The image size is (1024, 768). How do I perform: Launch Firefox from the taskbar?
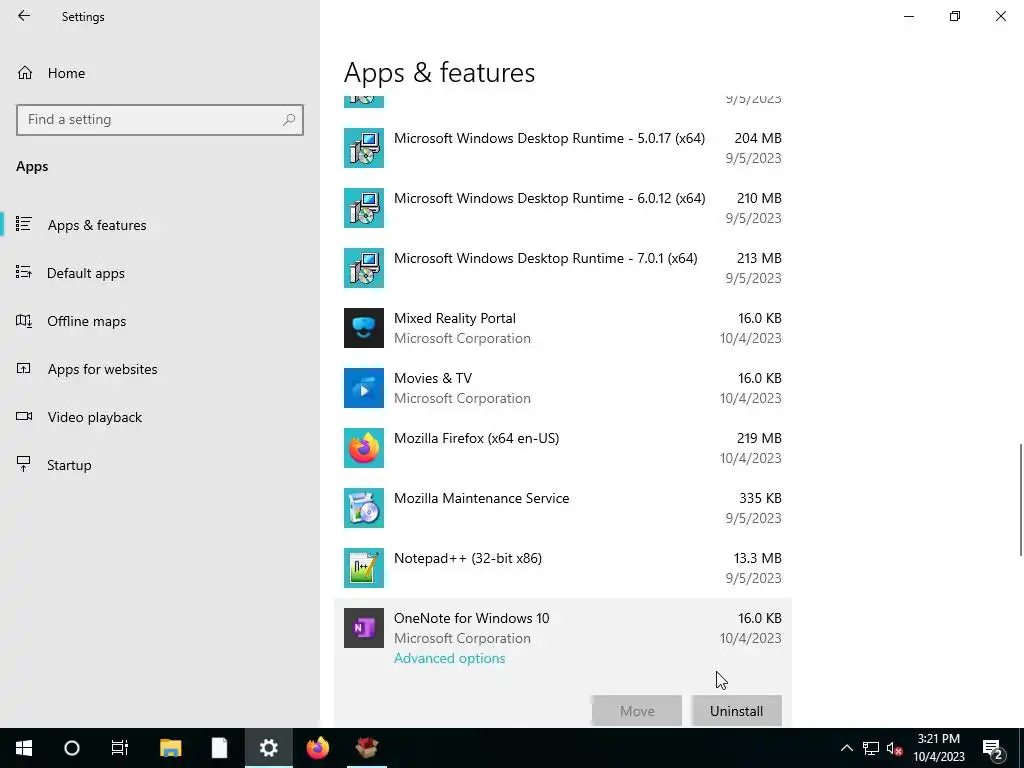click(x=318, y=748)
